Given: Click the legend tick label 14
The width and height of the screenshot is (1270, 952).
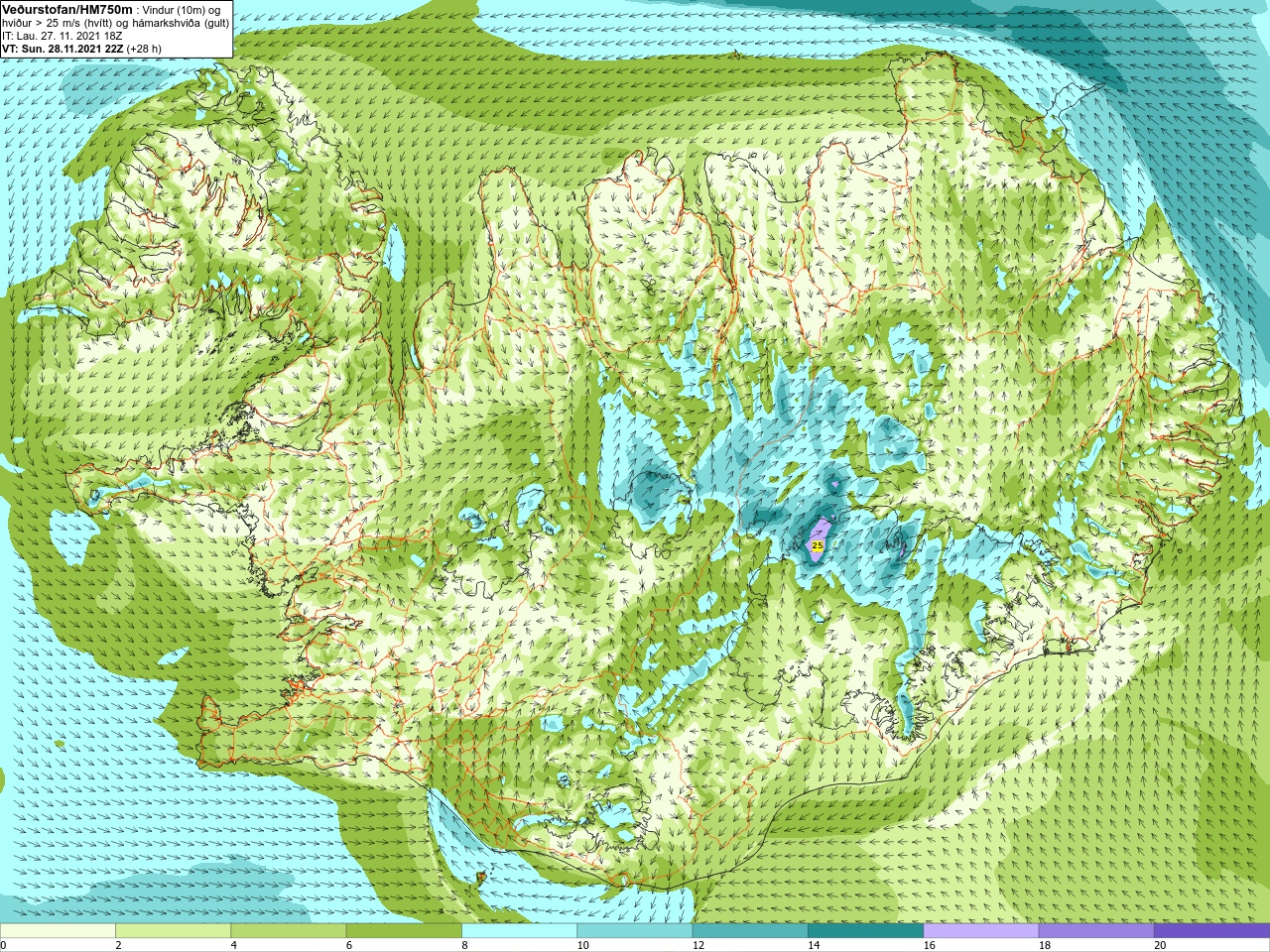Looking at the screenshot, I should [814, 946].
